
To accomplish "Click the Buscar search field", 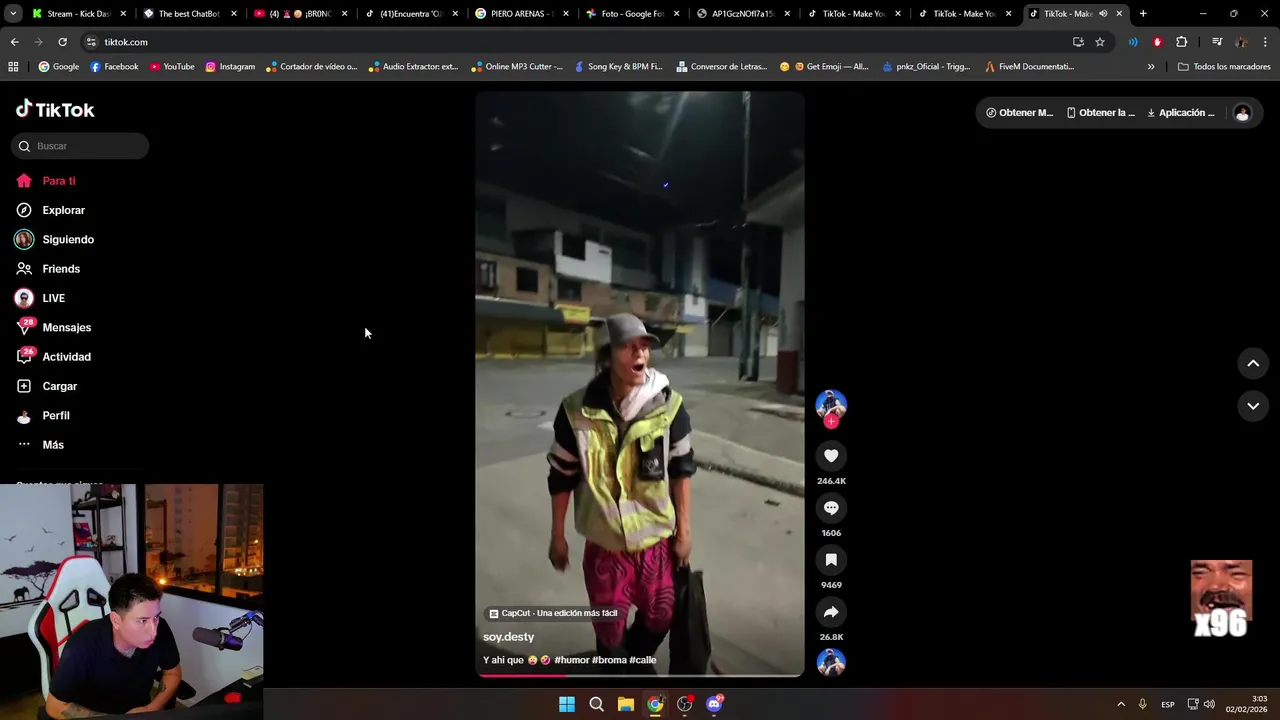I will [81, 146].
